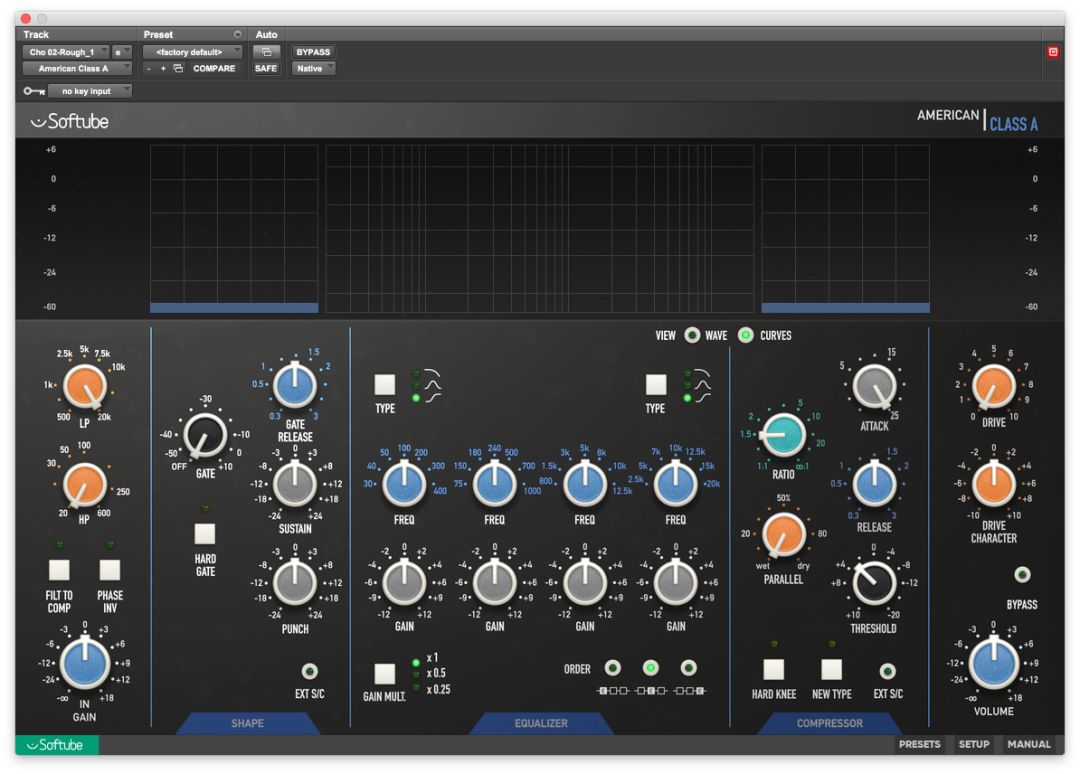Open the PRESETS menu in bottom bar

coord(920,744)
